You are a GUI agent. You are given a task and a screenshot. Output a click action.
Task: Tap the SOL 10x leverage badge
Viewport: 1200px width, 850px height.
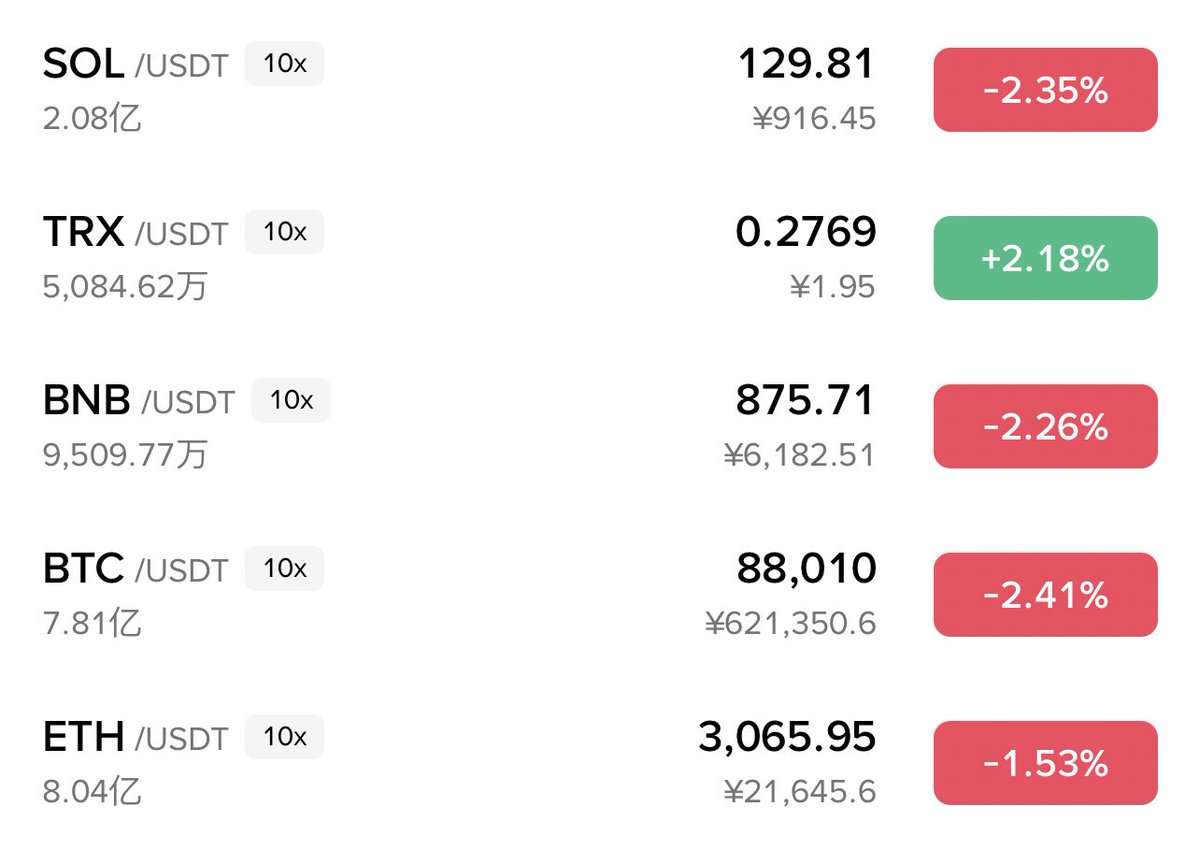click(285, 64)
